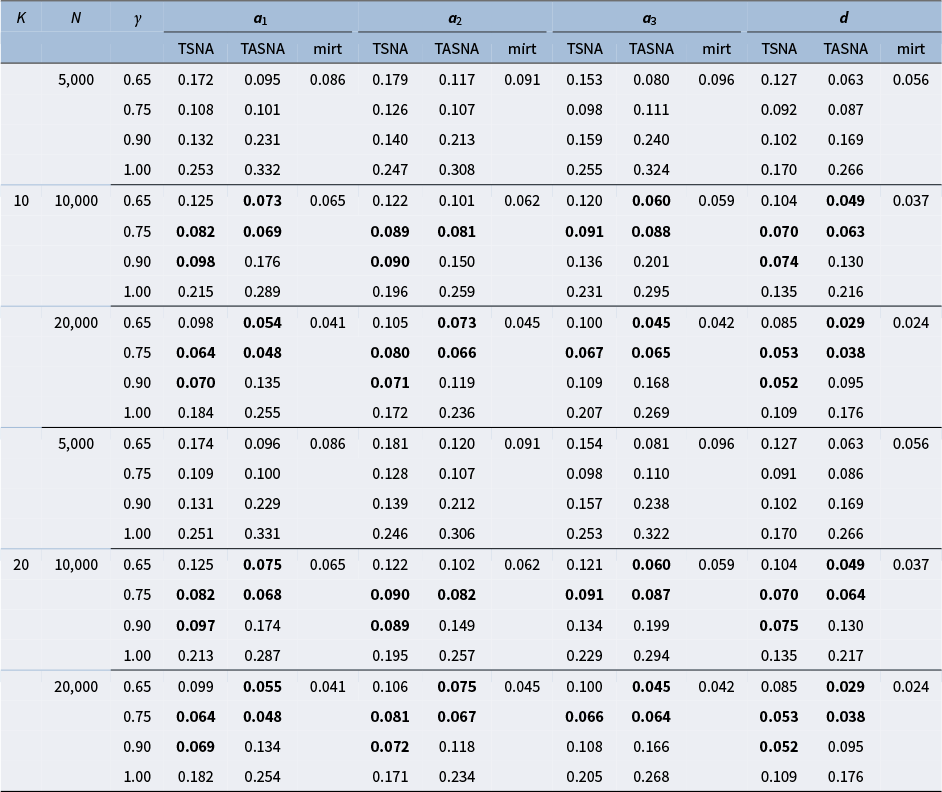Click the 0.332 value in a1 TASNA column
942x792 pixels.
coord(263,171)
